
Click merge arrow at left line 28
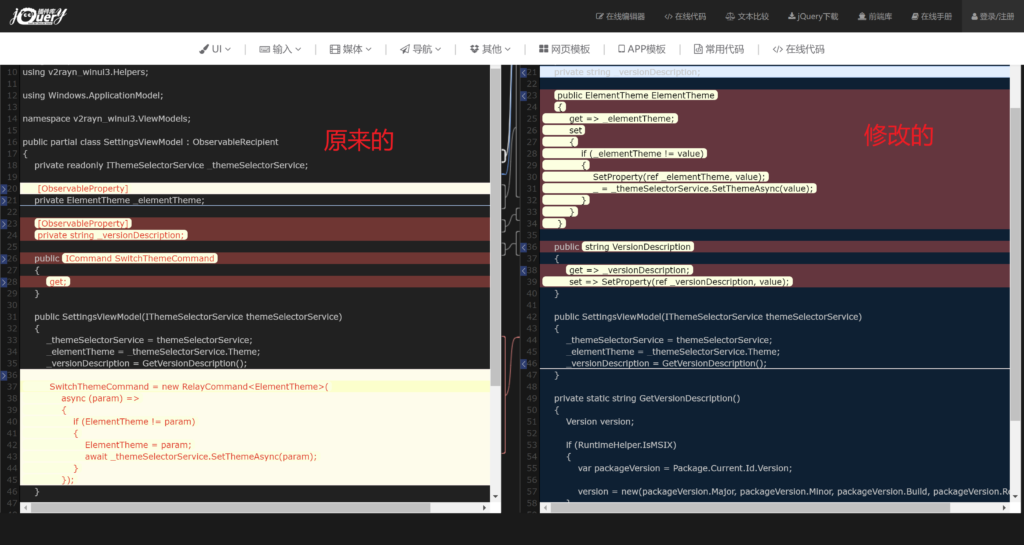coord(3,283)
